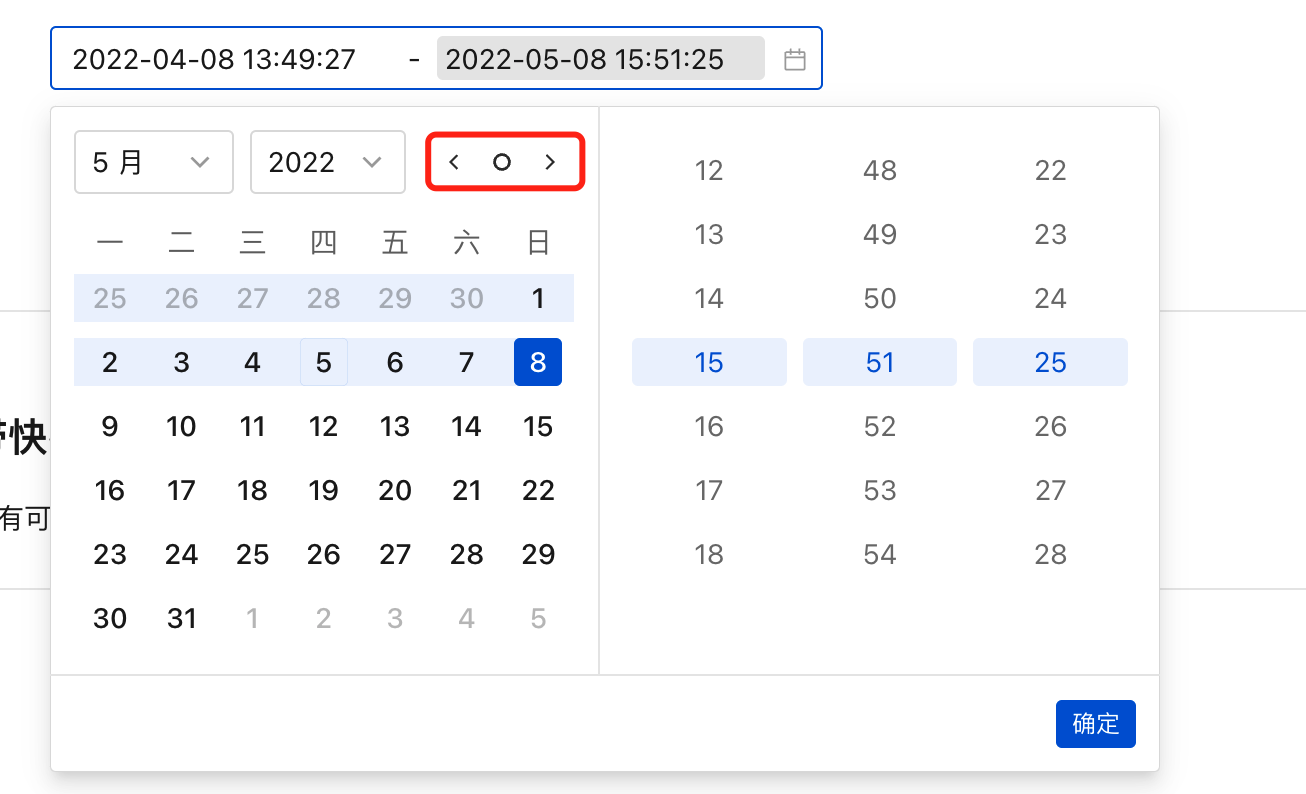This screenshot has height=794, width=1306.
Task: Select May 8 in the calendar
Action: [x=538, y=362]
